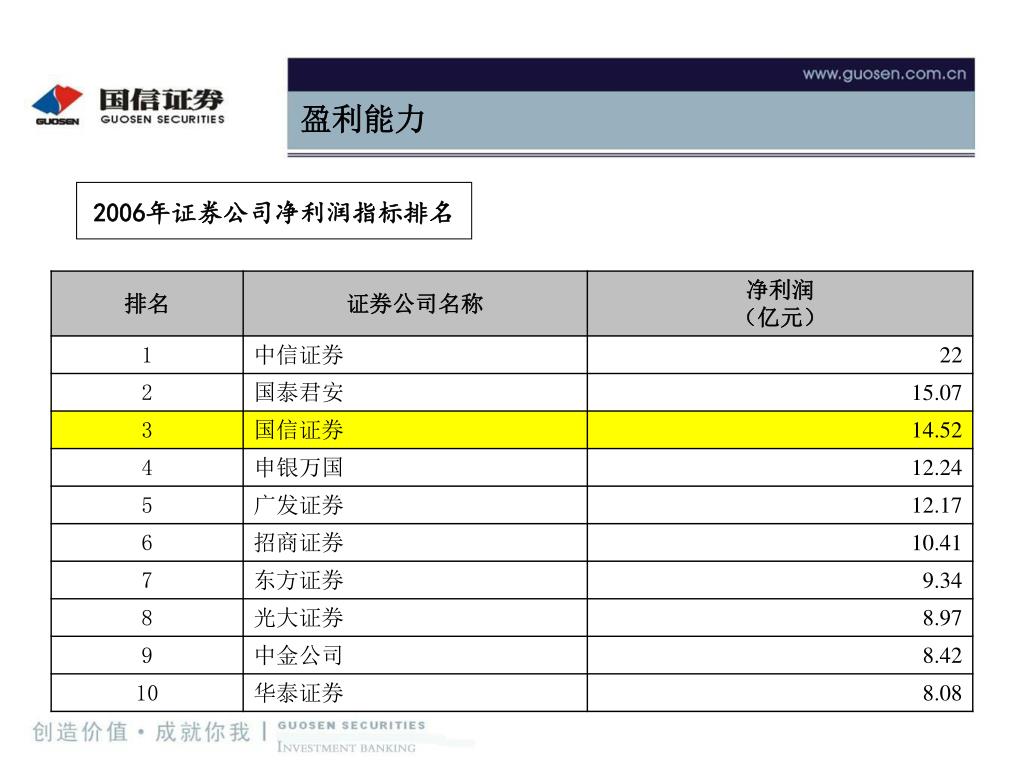Image resolution: width=1024 pixels, height=768 pixels.
Task: Click the Guosen Securities logo icon
Action: 57,104
